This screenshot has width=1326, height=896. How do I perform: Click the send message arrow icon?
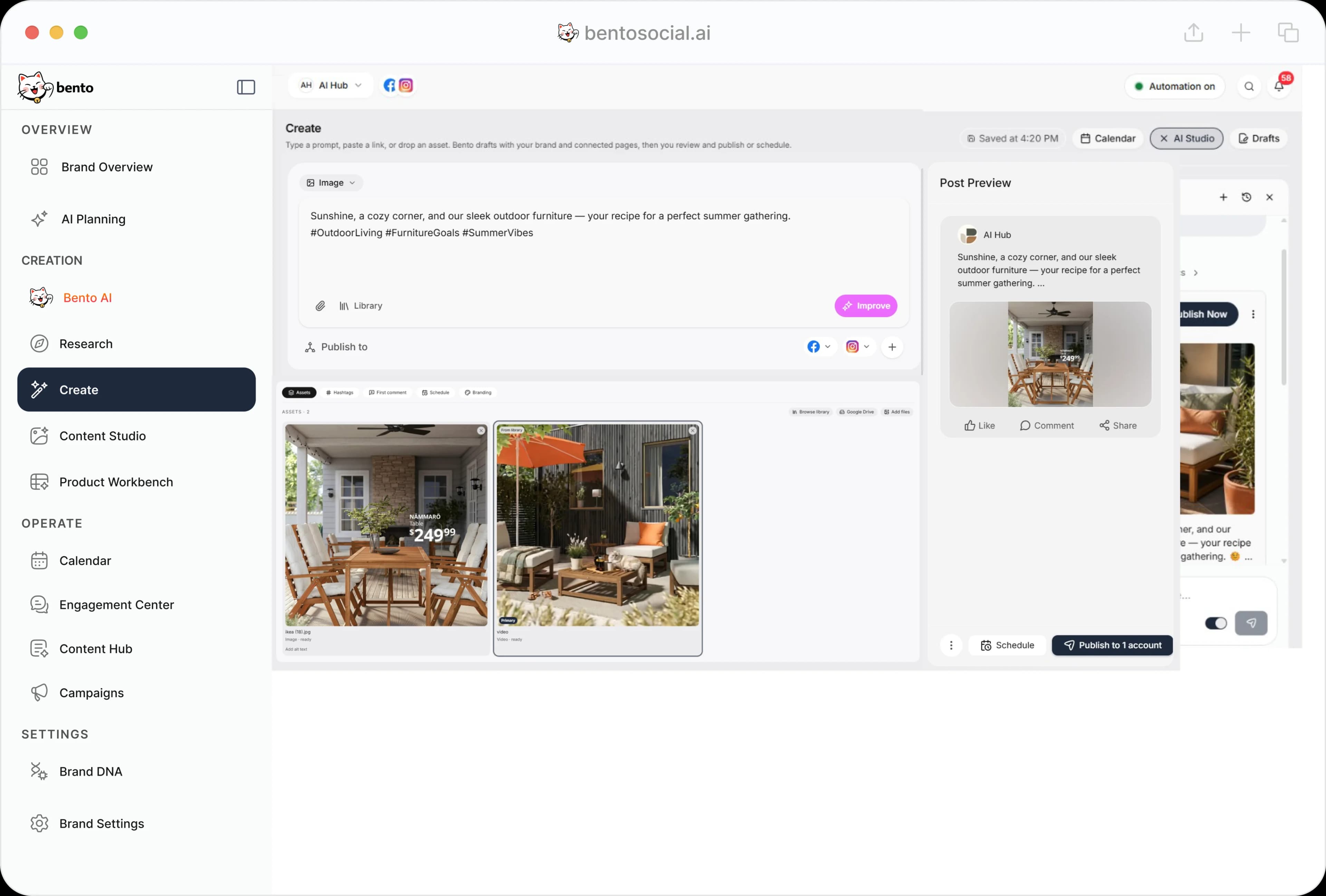(1251, 623)
